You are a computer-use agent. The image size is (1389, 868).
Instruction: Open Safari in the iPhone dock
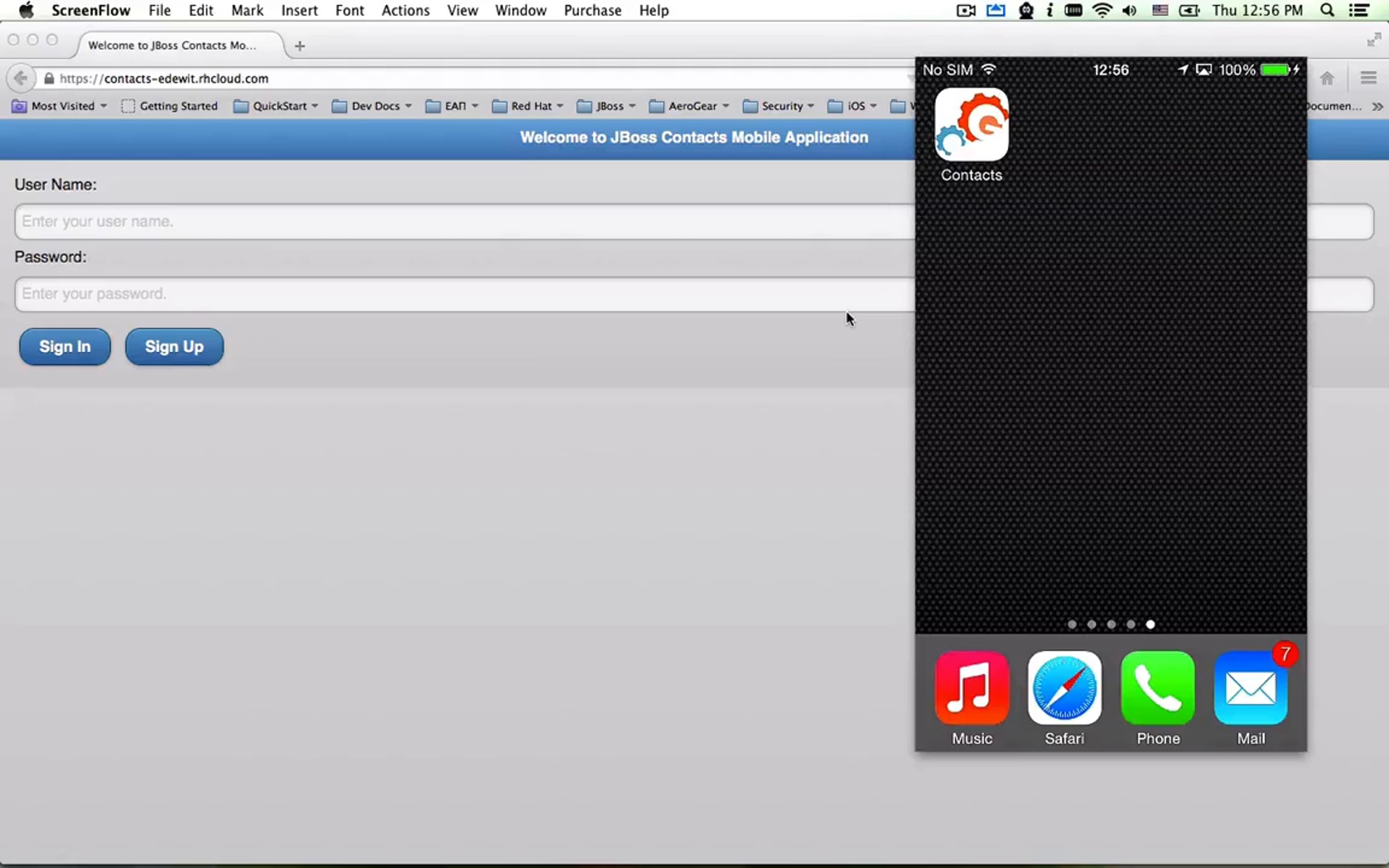(x=1064, y=688)
